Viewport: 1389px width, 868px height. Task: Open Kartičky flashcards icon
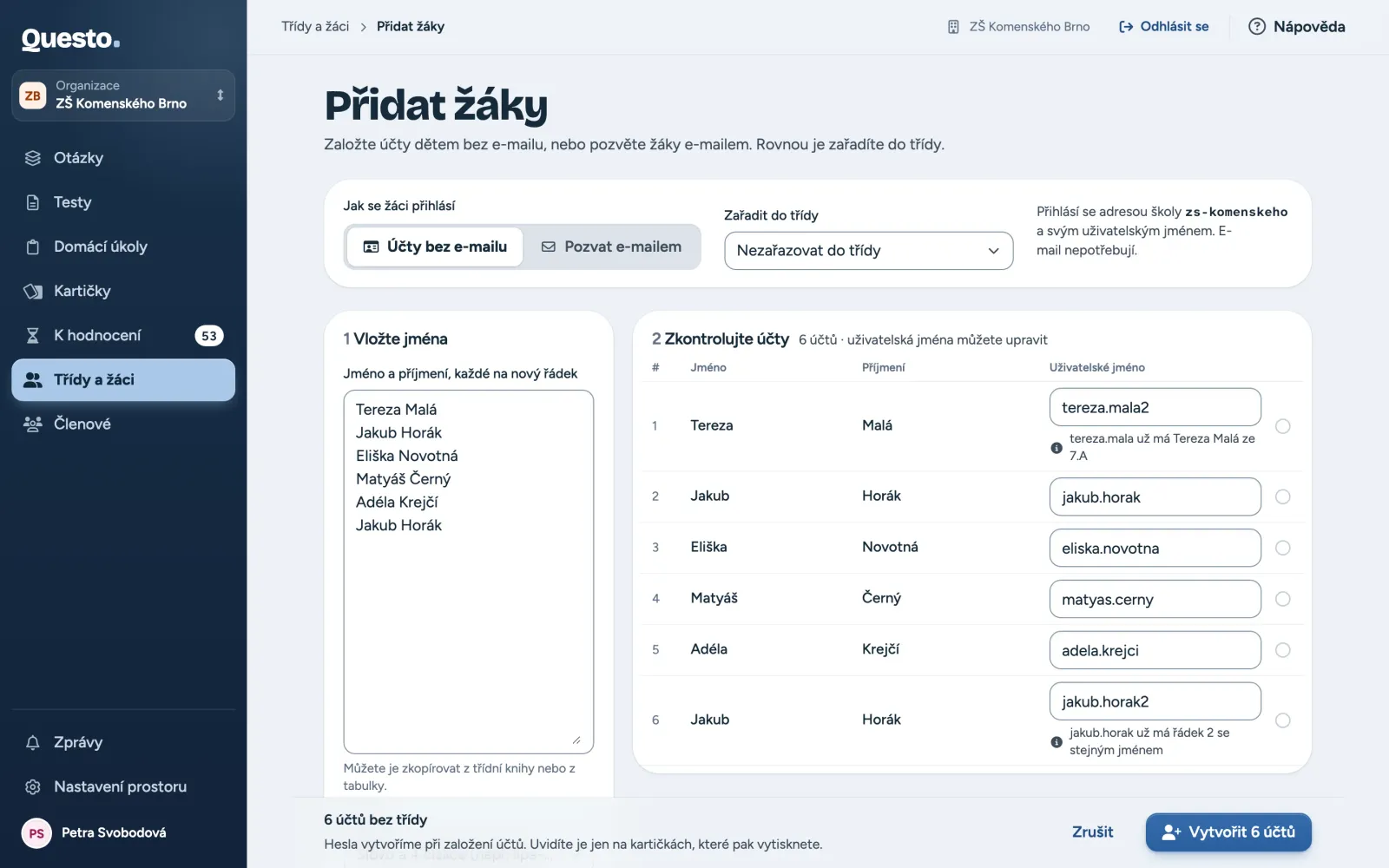coord(33,291)
